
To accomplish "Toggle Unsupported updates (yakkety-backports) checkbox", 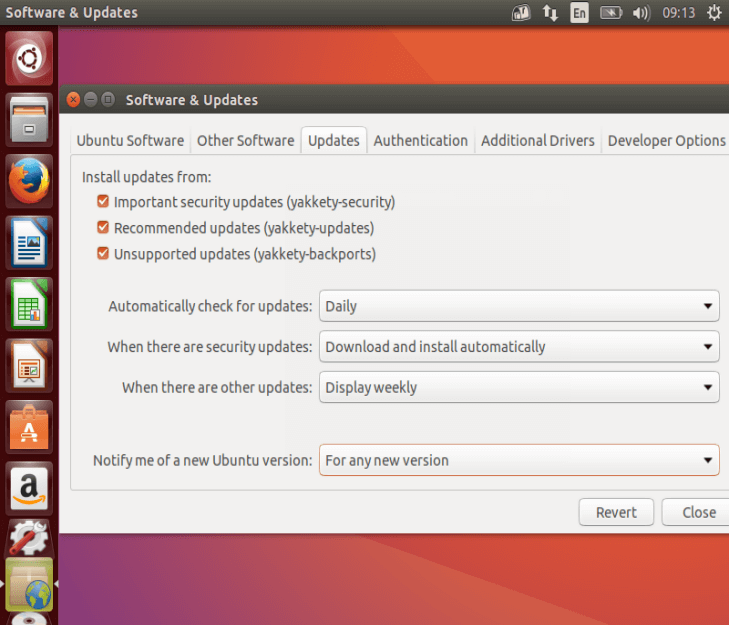I will point(103,253).
